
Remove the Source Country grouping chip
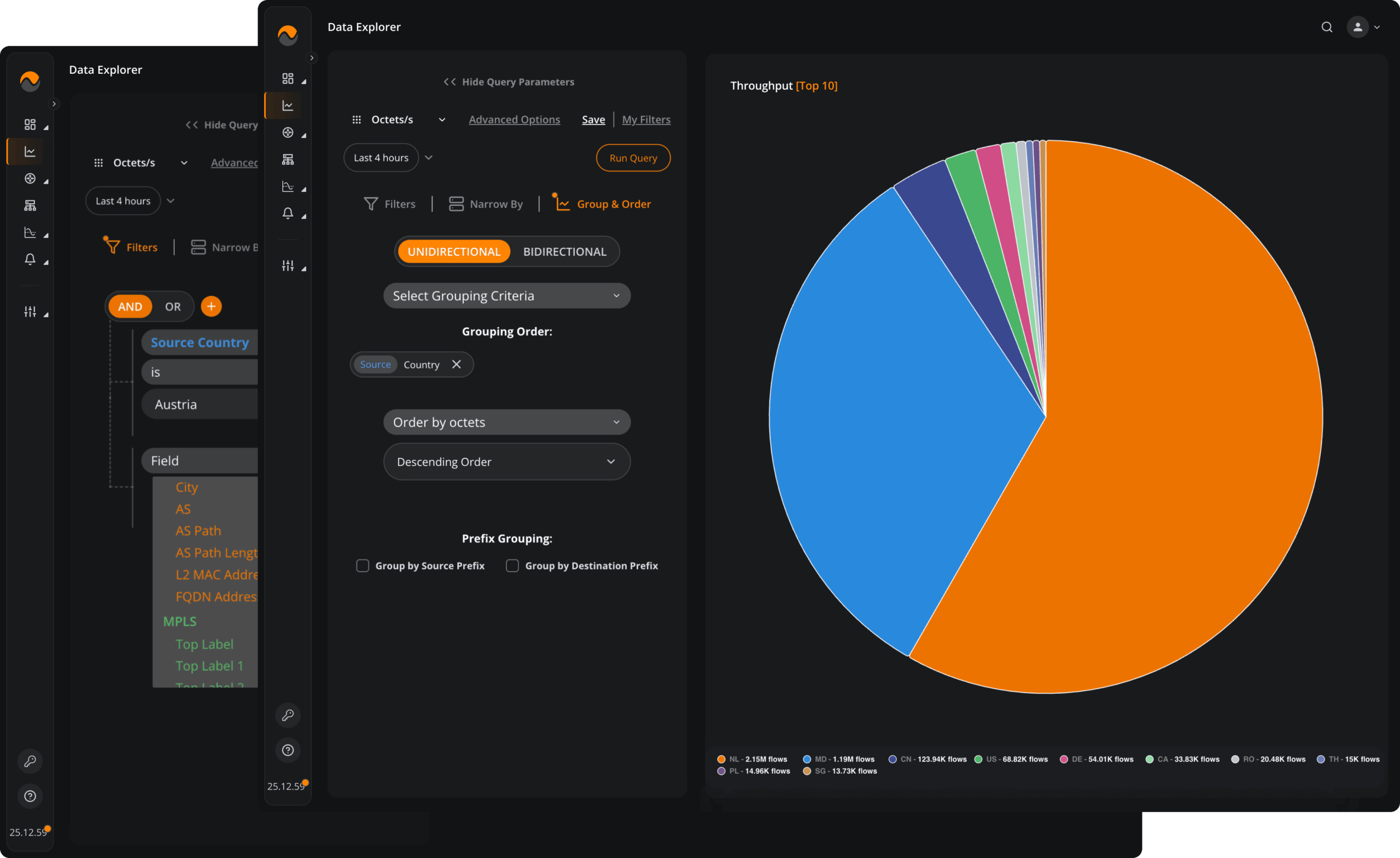456,364
